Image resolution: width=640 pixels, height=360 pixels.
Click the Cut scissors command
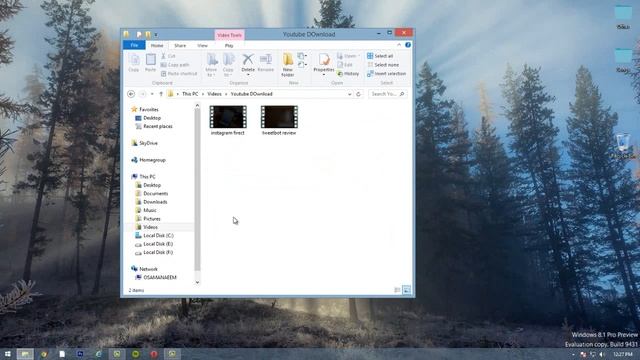(x=168, y=56)
